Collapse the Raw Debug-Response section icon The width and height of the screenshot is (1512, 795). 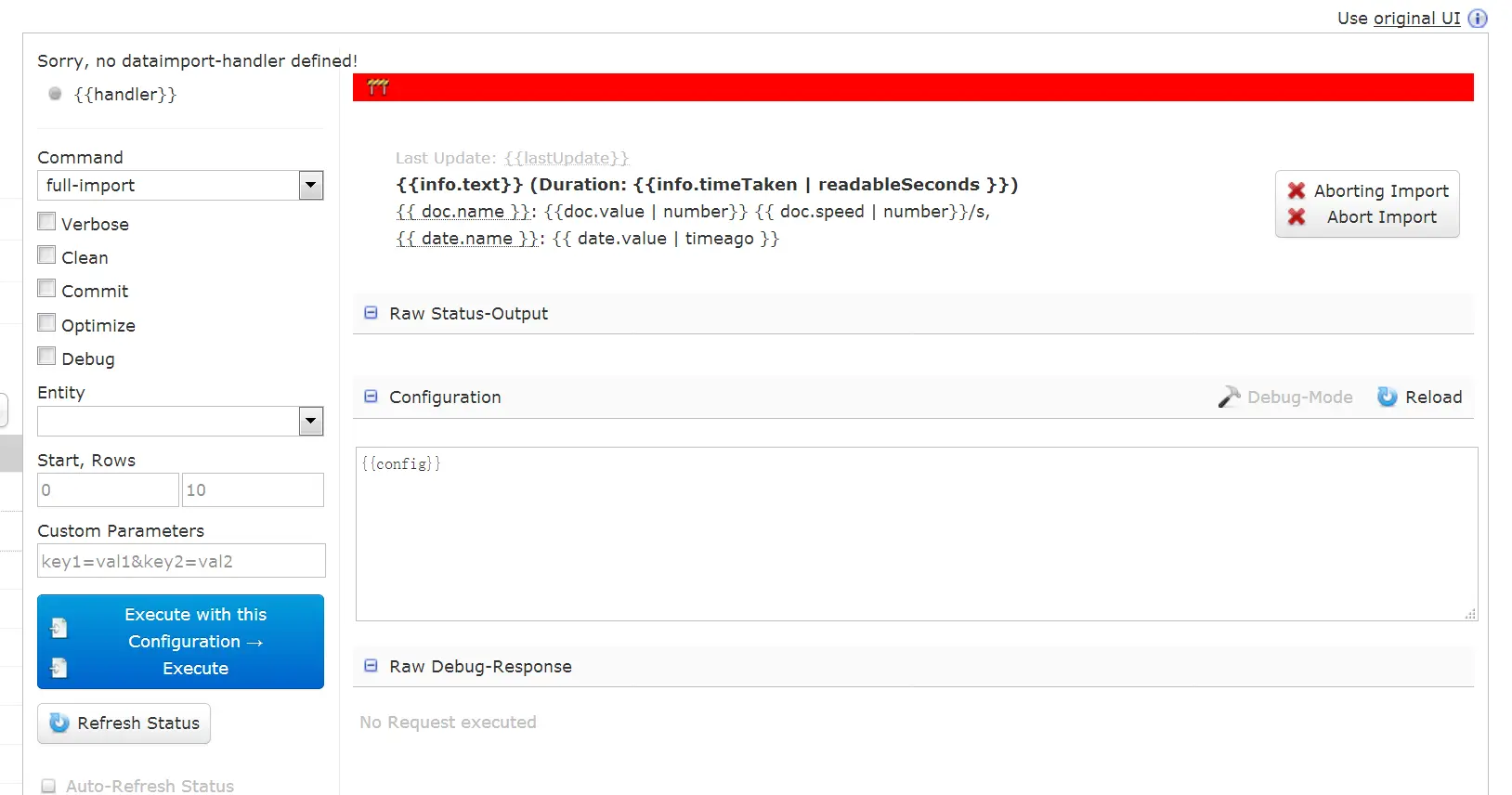[371, 666]
